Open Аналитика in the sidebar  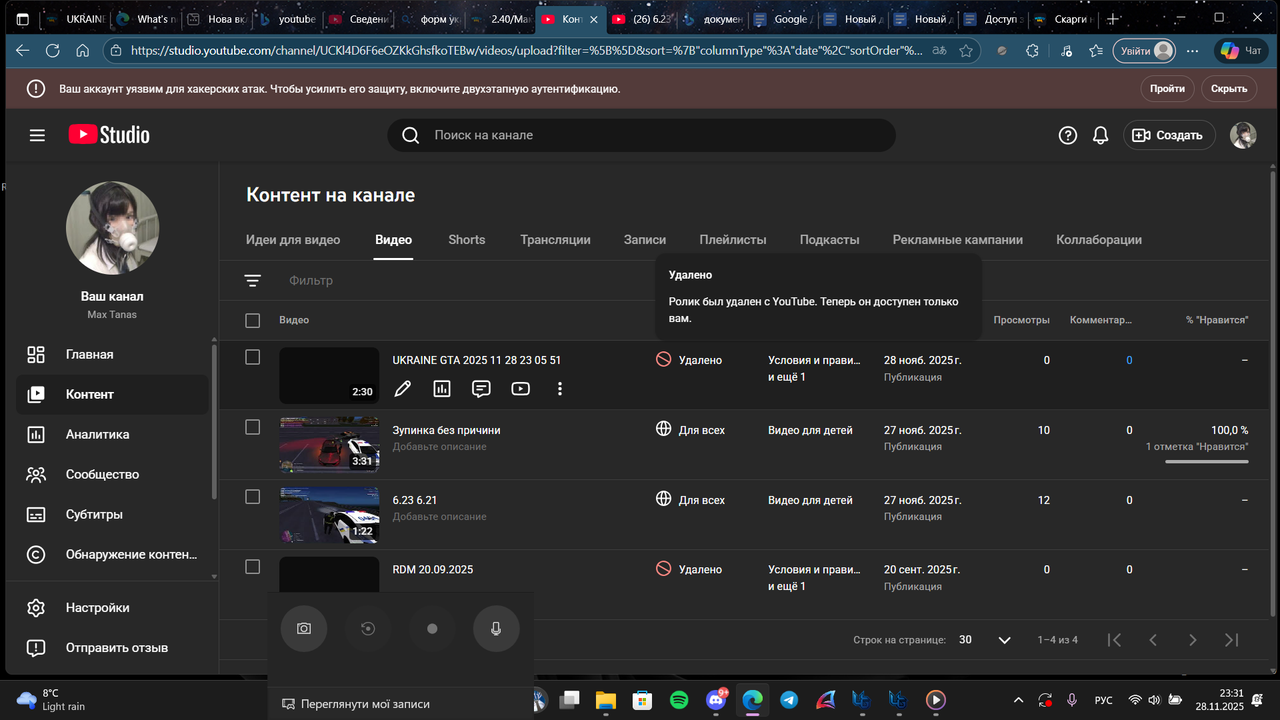click(x=112, y=435)
